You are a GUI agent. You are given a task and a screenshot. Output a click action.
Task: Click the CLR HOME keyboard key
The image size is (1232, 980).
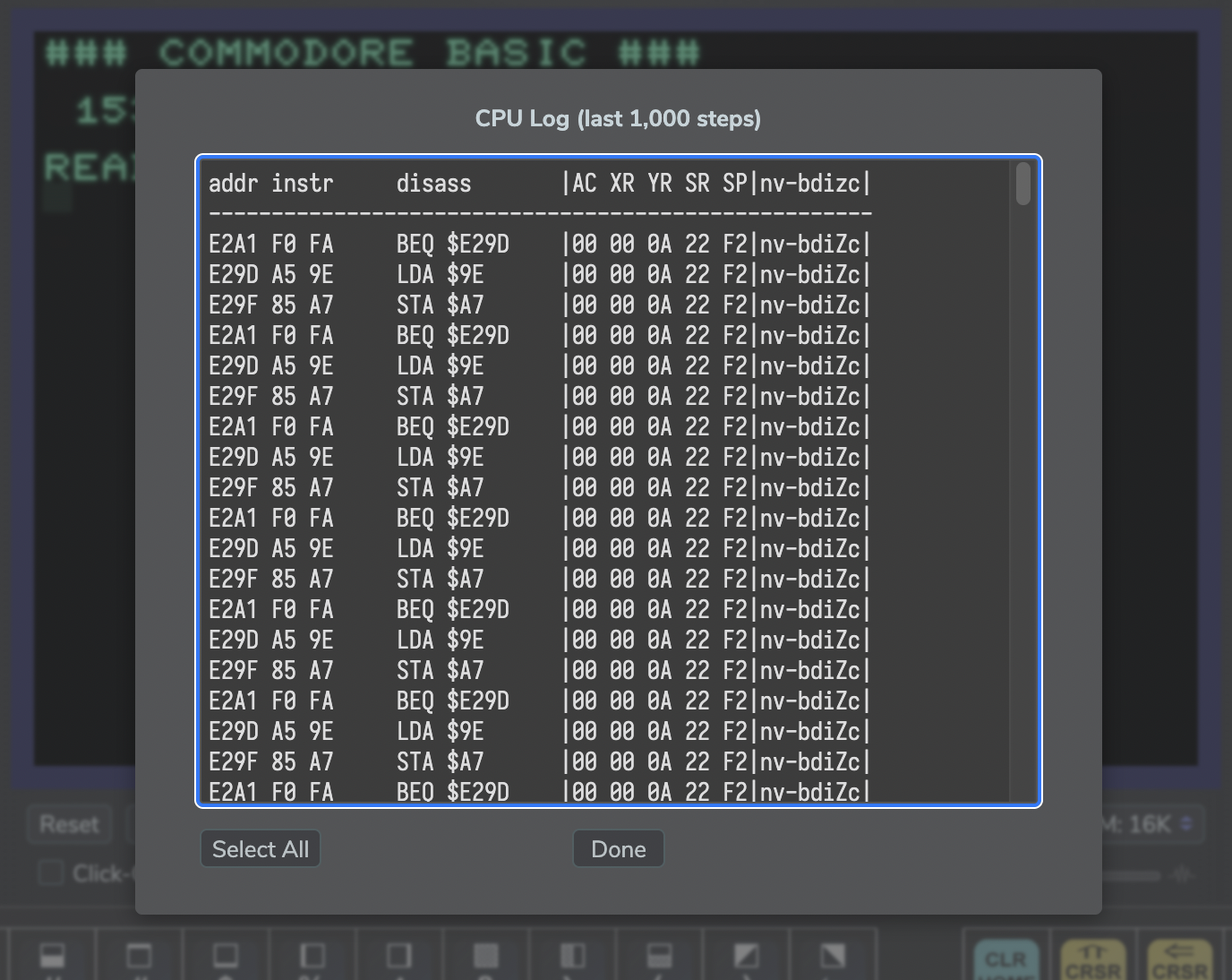click(x=1005, y=960)
